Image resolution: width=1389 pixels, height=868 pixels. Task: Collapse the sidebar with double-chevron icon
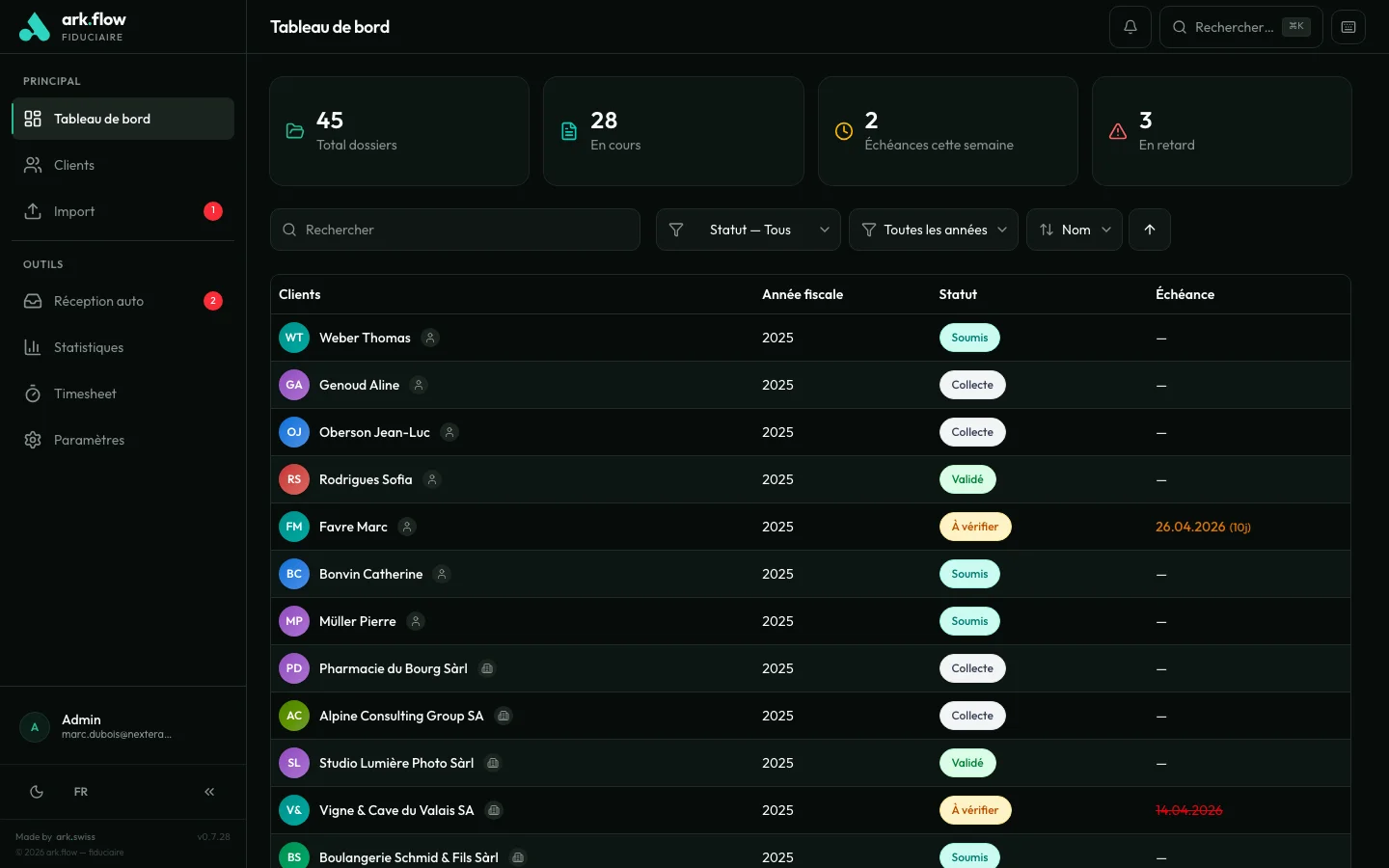(x=209, y=792)
